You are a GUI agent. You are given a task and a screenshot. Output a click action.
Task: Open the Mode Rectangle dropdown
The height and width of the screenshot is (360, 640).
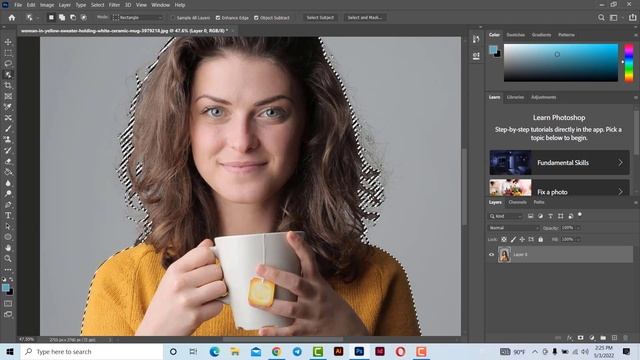(138, 18)
